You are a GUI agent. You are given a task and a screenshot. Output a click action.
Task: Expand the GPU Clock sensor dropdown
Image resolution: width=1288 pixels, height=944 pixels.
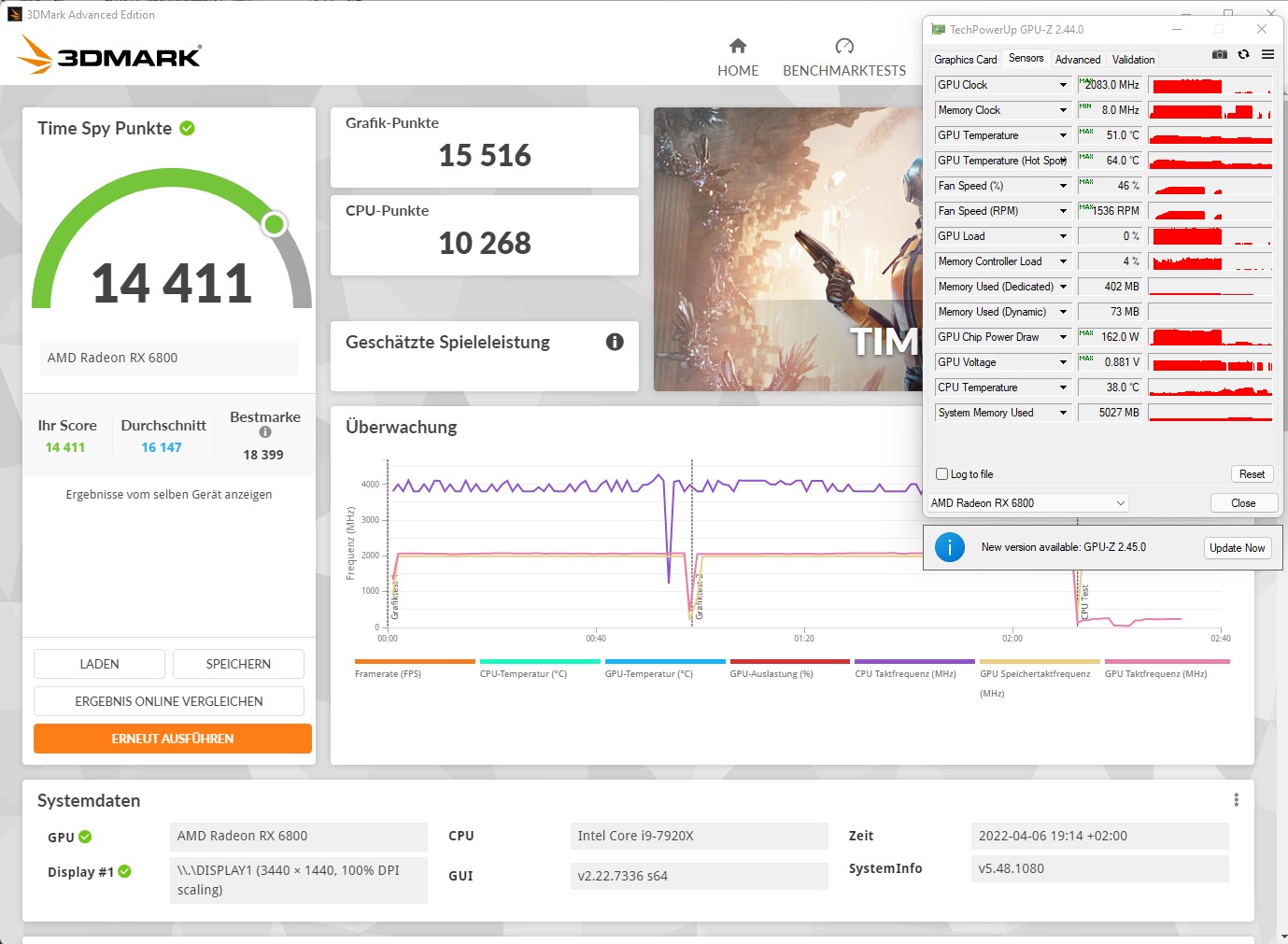[1063, 85]
